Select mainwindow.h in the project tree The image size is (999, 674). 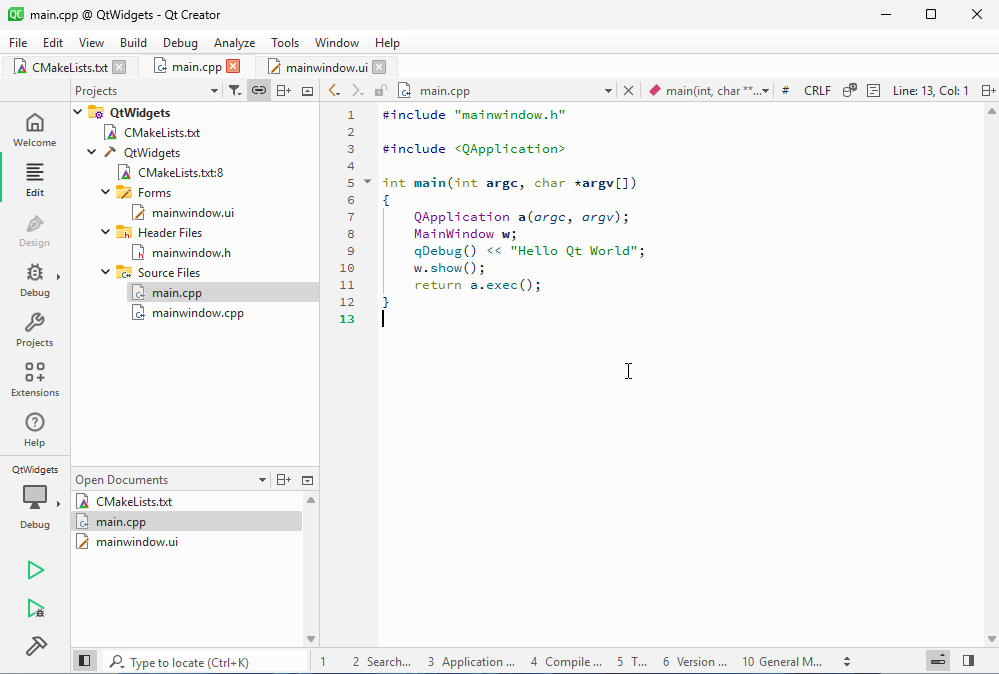pos(191,253)
